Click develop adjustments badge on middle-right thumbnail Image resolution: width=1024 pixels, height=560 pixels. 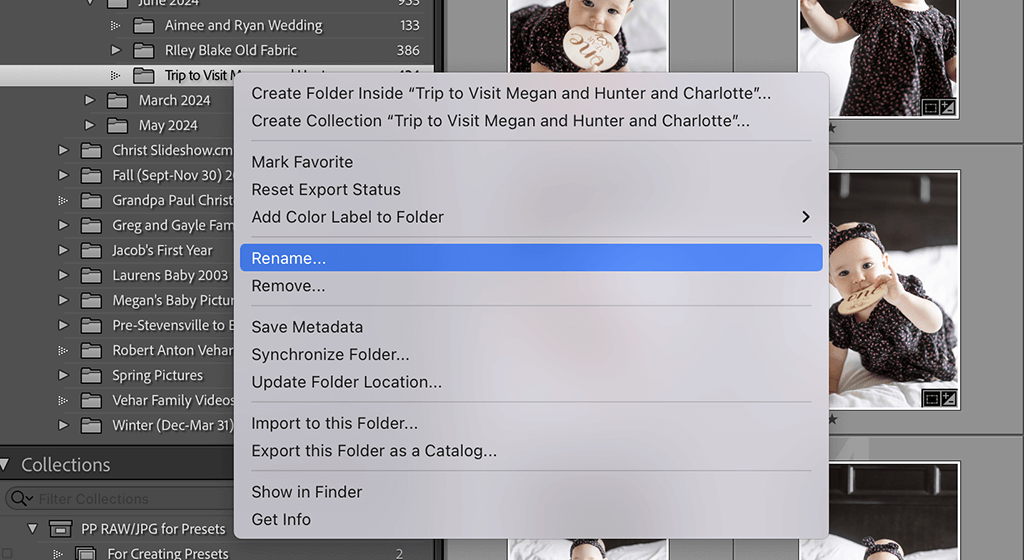(948, 398)
